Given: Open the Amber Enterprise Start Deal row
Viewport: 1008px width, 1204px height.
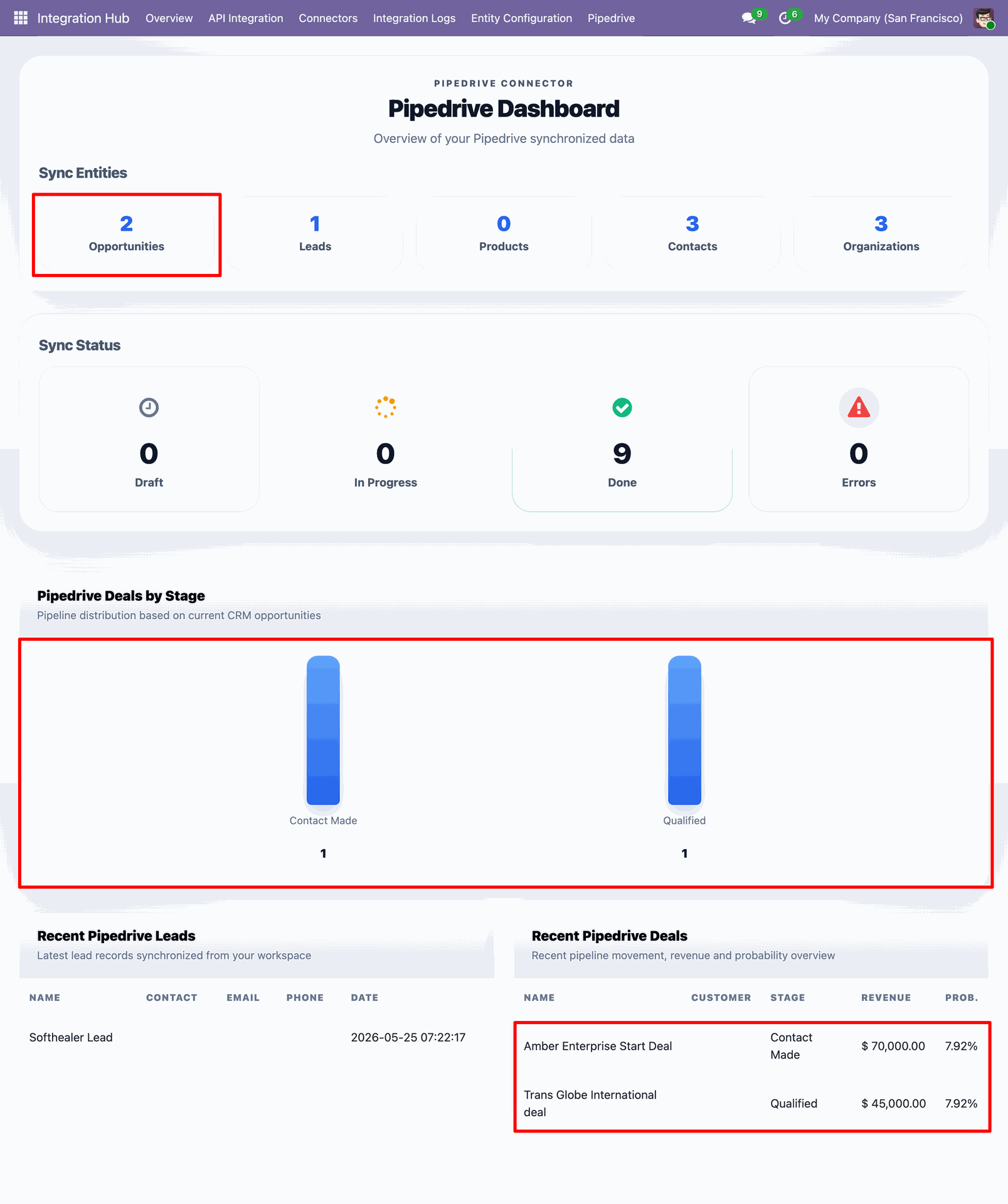Looking at the screenshot, I should 751,1046.
